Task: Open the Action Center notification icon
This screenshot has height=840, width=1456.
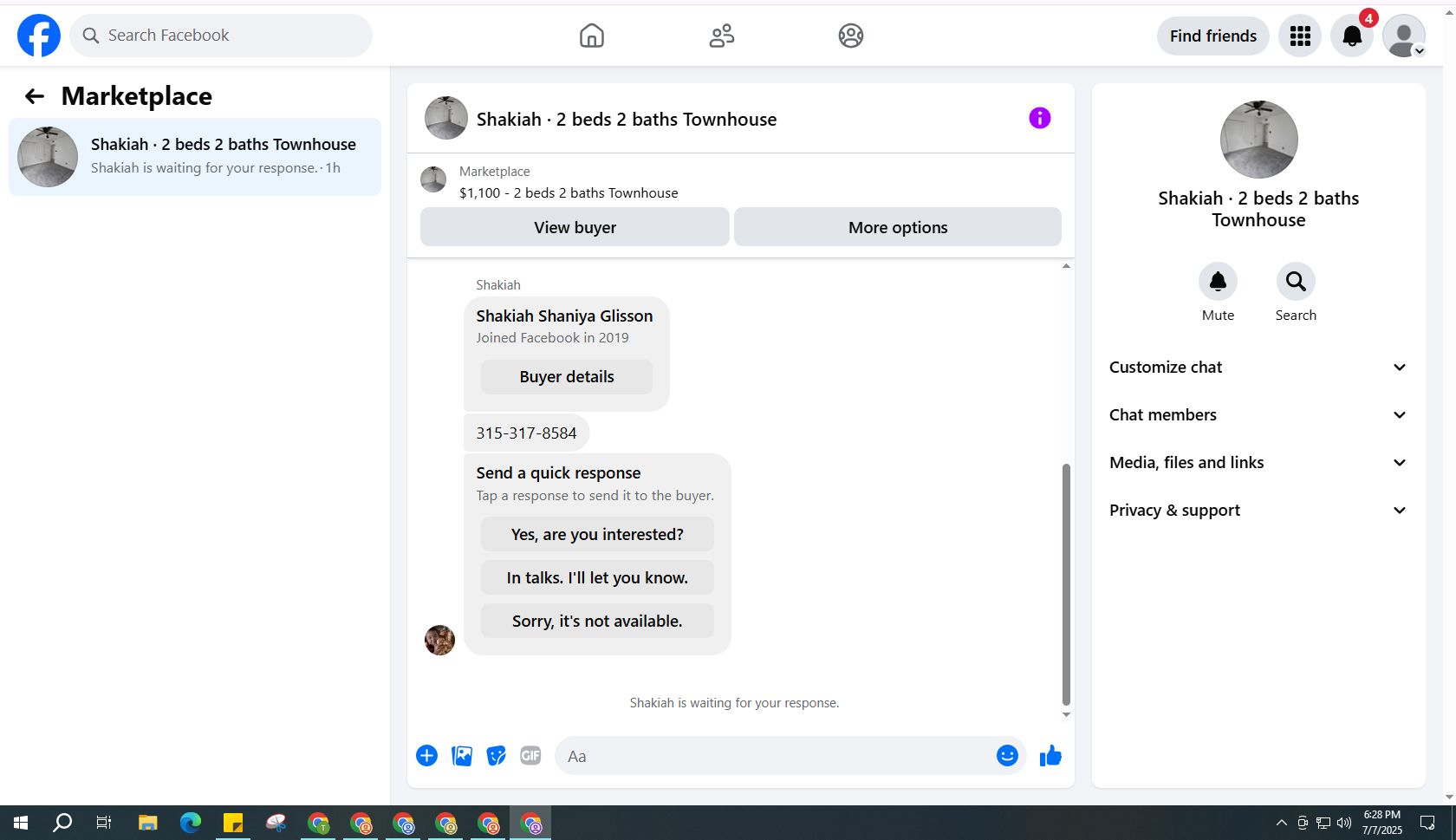Action: [1427, 823]
